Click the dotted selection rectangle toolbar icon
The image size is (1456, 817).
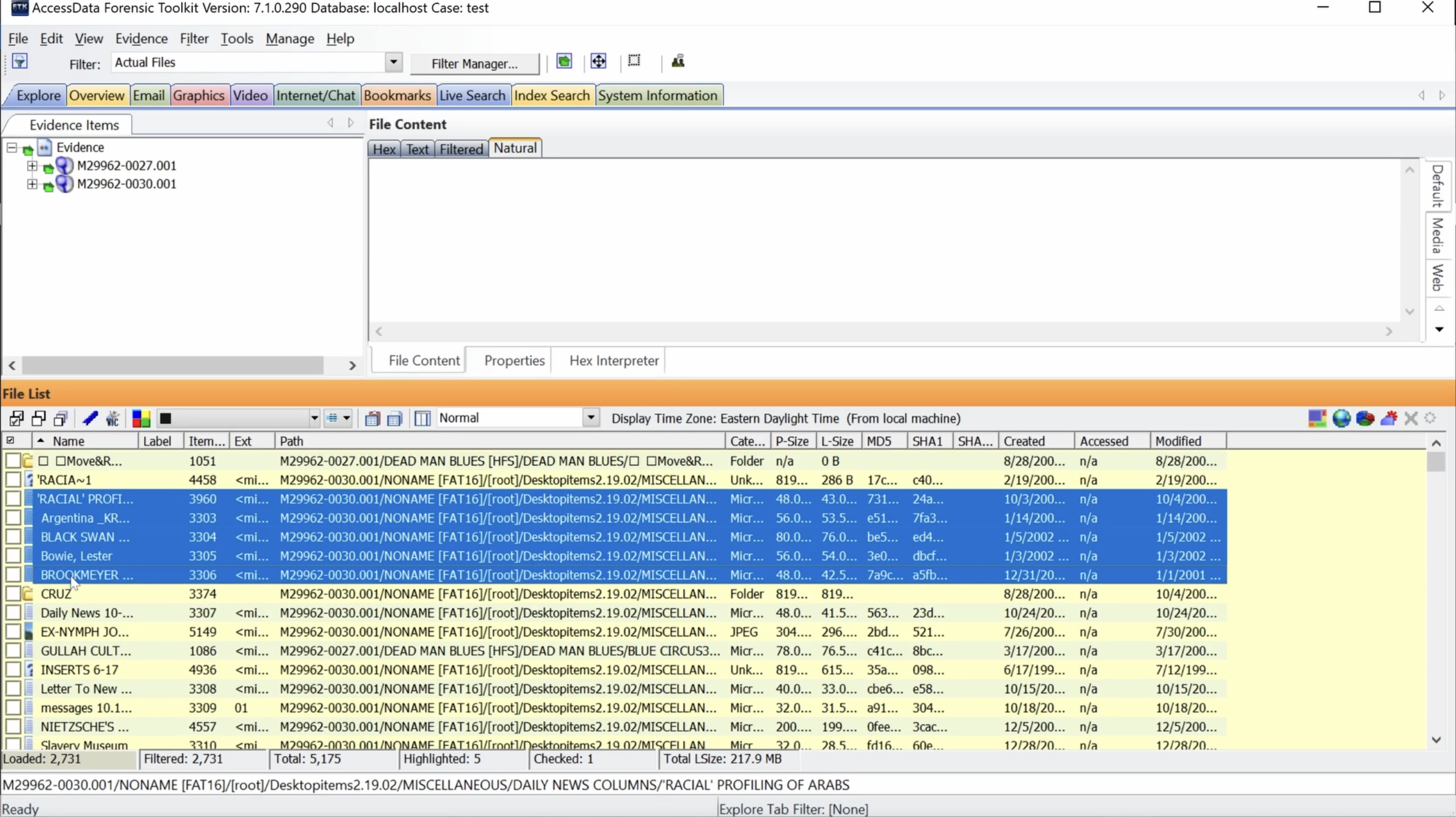[634, 60]
